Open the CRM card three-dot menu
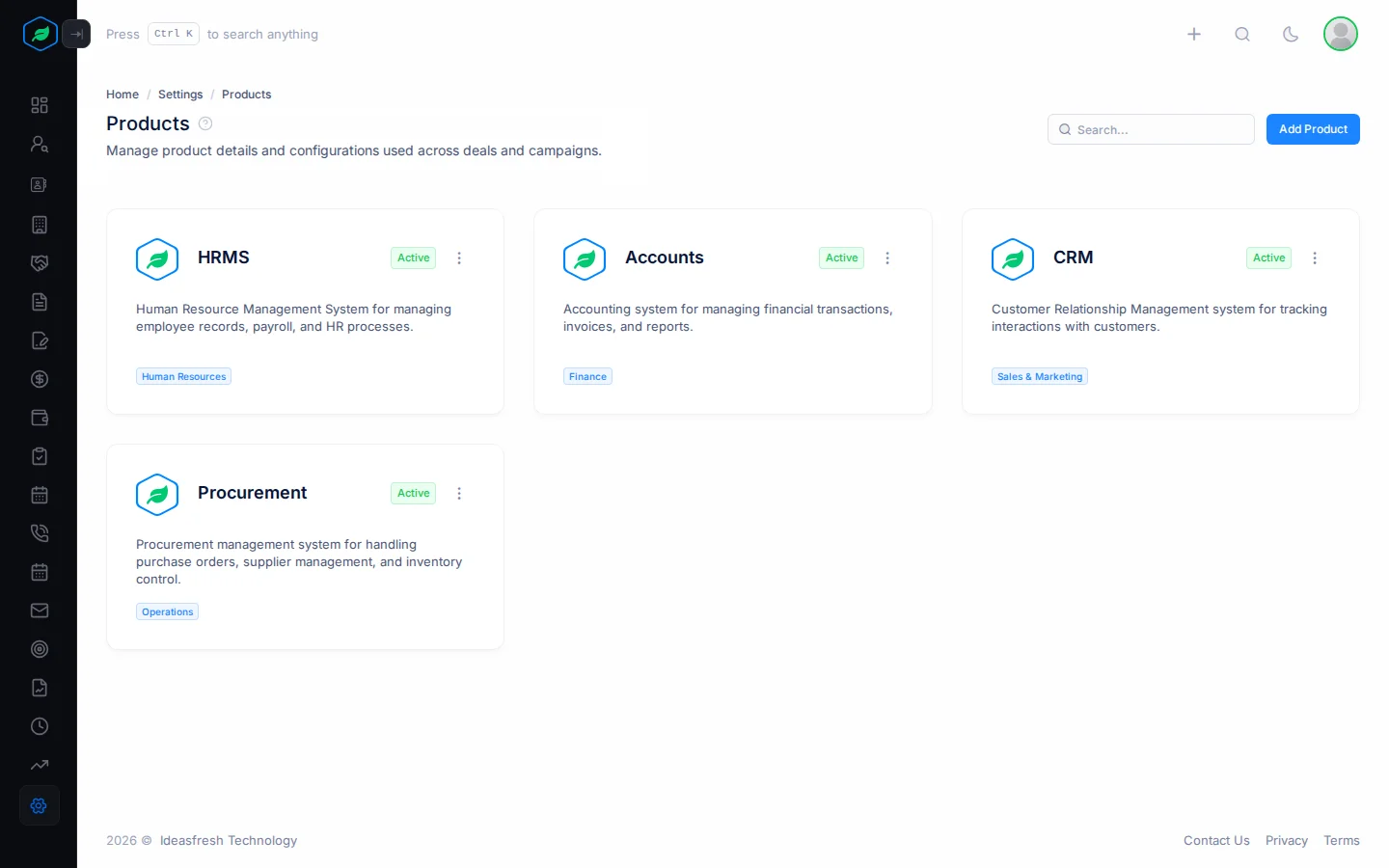 click(1315, 258)
